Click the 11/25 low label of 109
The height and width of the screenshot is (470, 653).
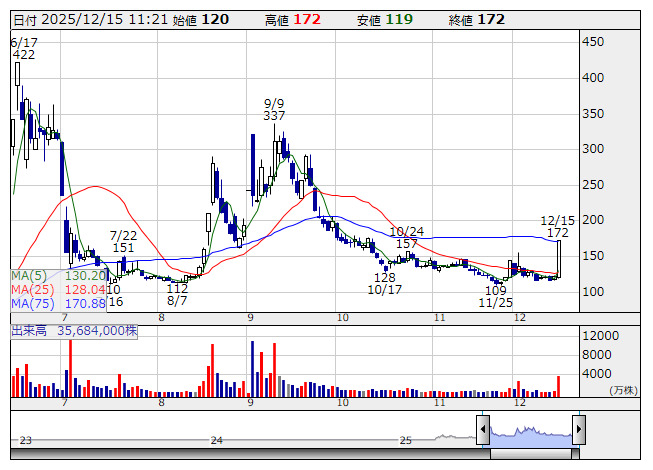(x=496, y=296)
